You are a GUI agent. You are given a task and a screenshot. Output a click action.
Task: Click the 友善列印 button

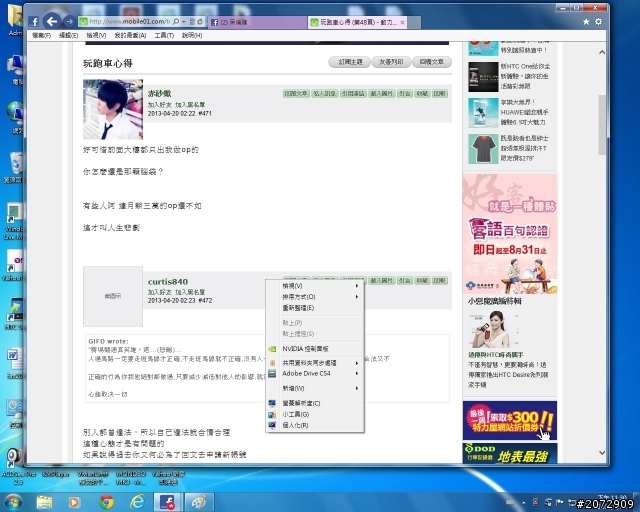pos(391,62)
